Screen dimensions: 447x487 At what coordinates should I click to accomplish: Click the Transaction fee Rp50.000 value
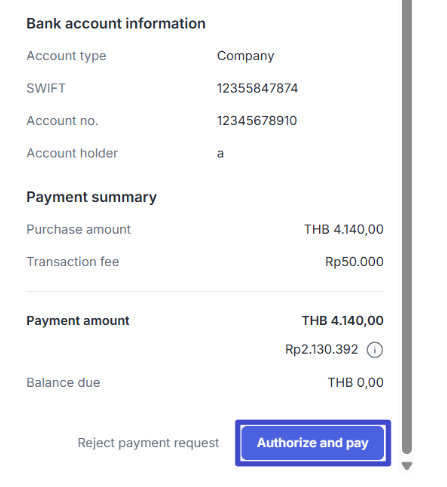click(x=354, y=262)
